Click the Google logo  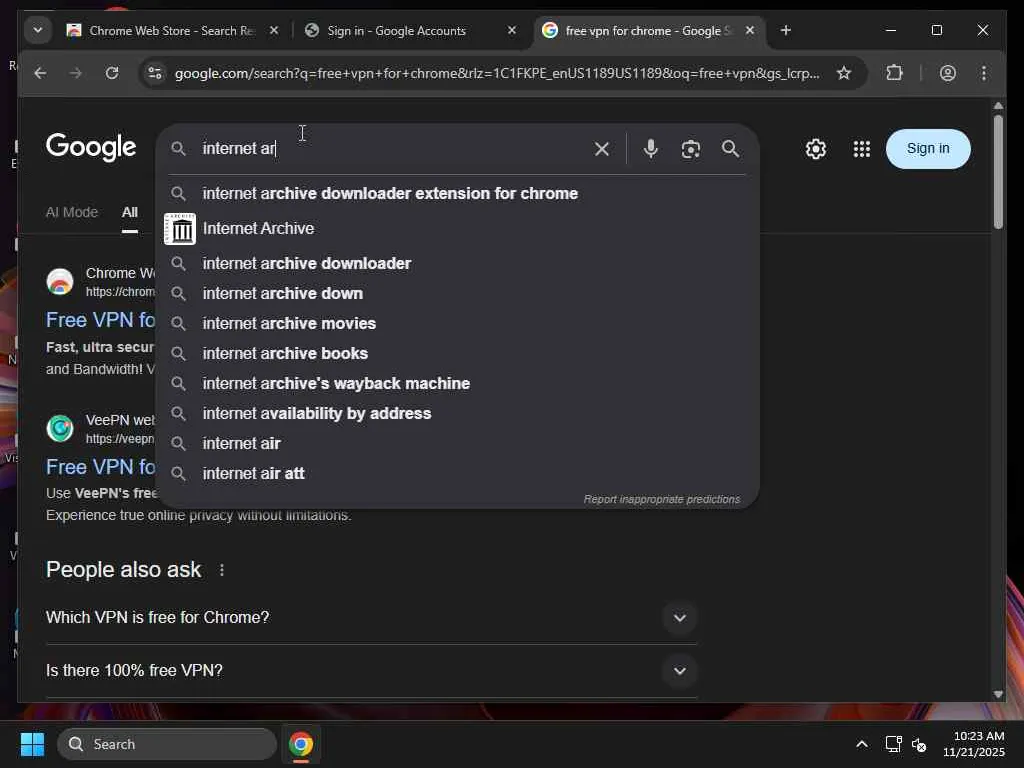tap(91, 148)
